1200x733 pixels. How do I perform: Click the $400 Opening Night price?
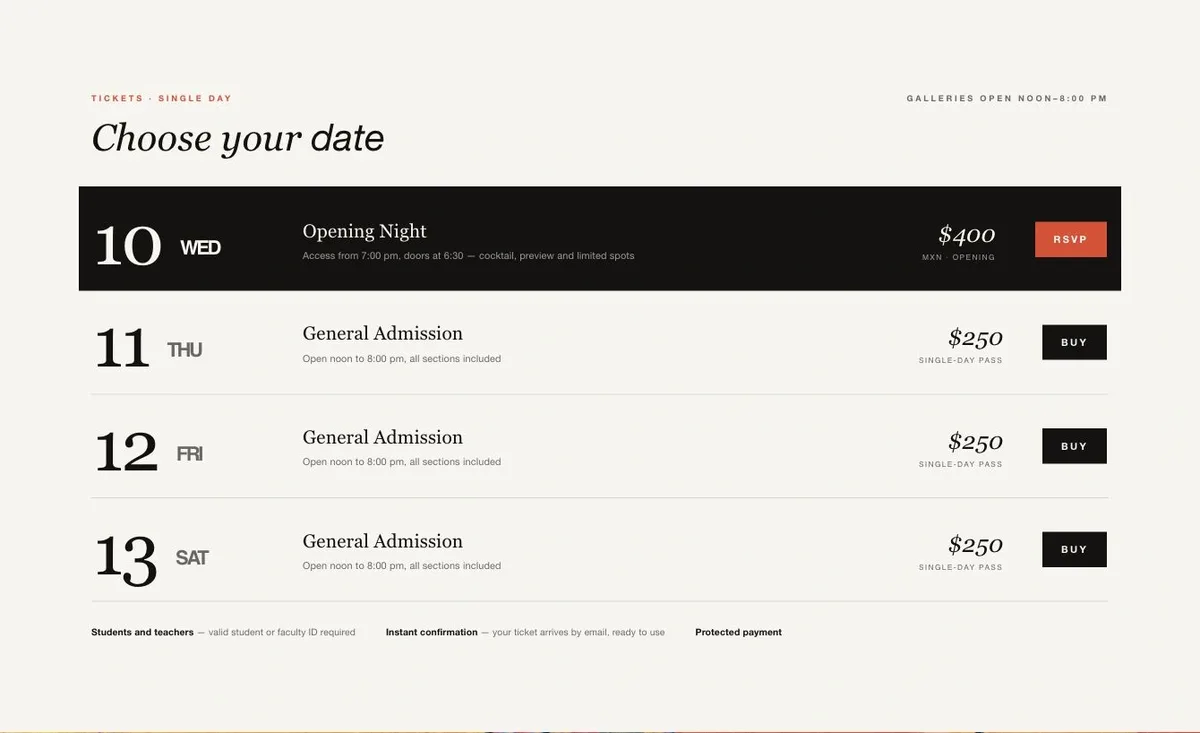coord(967,235)
